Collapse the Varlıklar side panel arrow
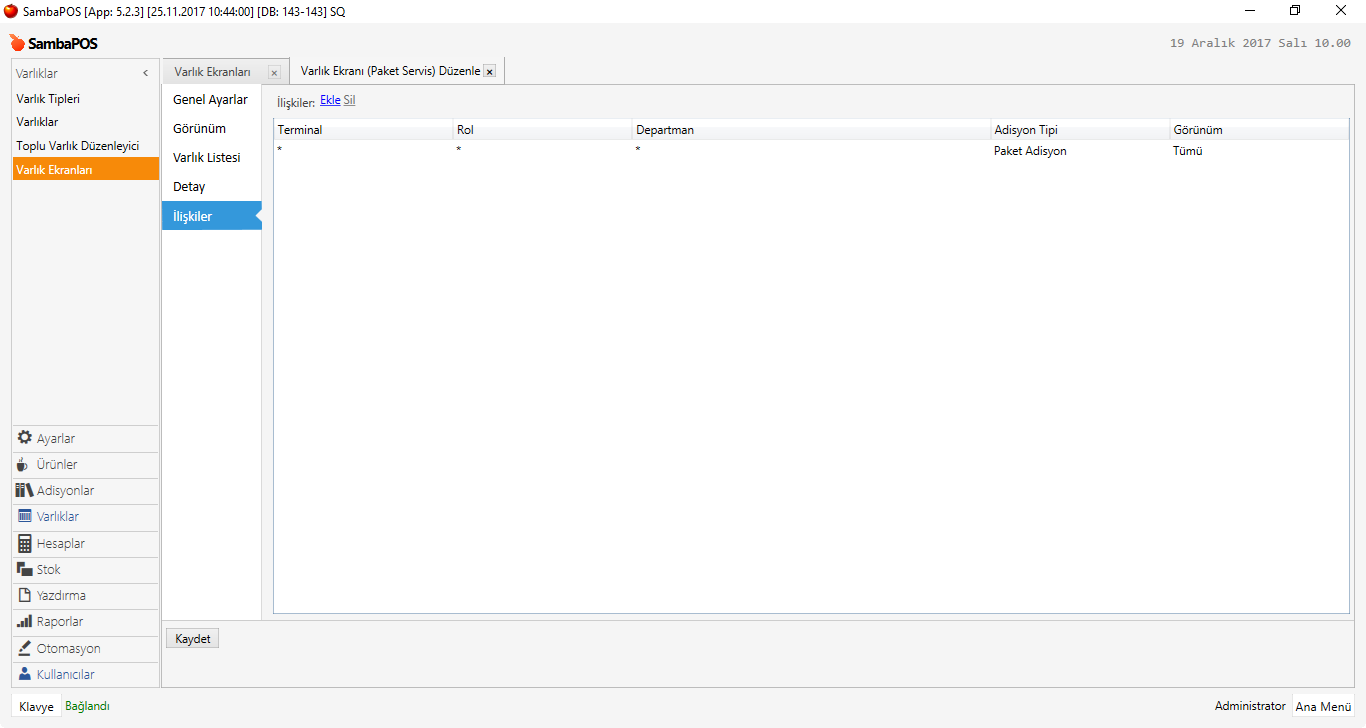Viewport: 1366px width, 728px height. tap(145, 73)
